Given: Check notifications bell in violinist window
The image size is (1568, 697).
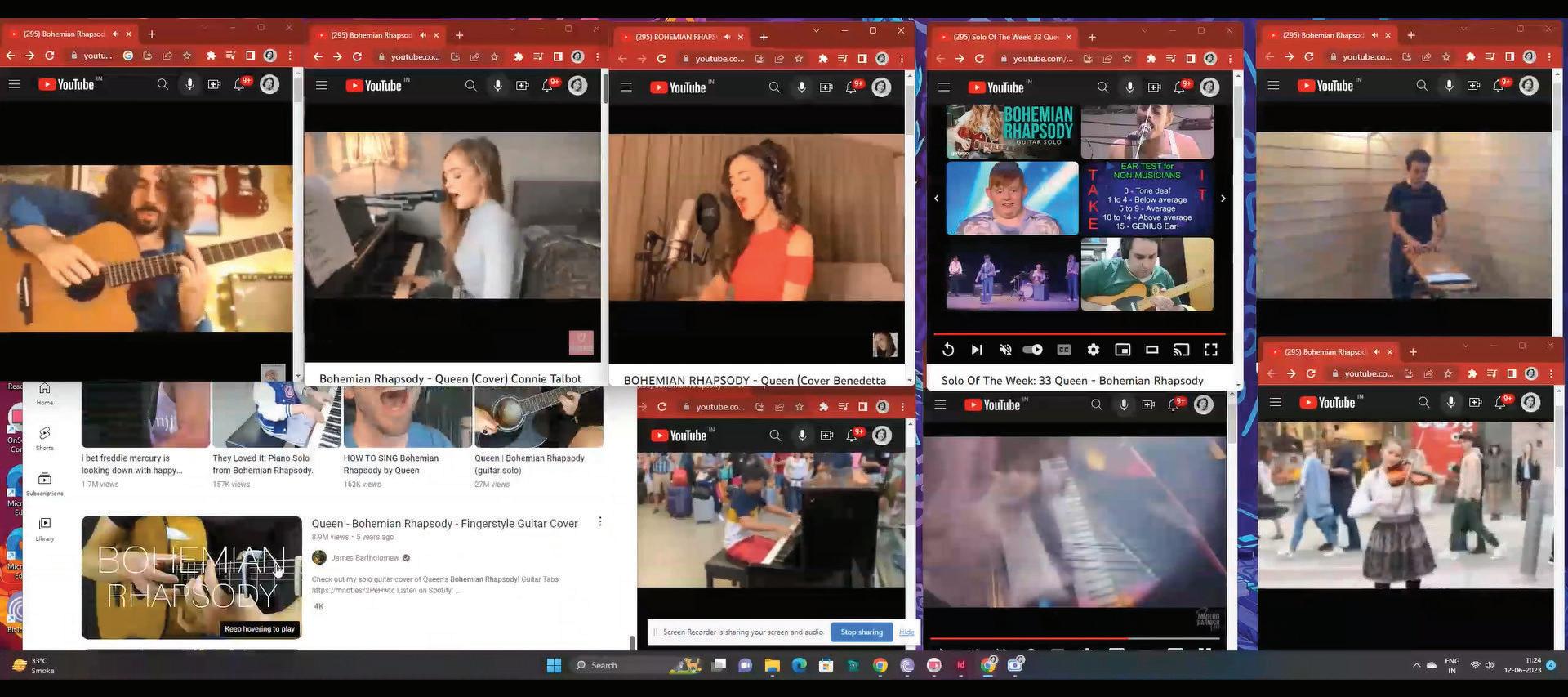Looking at the screenshot, I should pyautogui.click(x=1501, y=402).
